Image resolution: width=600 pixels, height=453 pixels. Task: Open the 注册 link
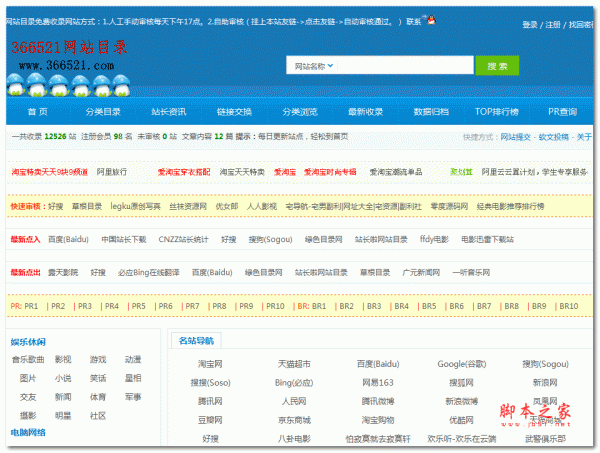[x=553, y=25]
